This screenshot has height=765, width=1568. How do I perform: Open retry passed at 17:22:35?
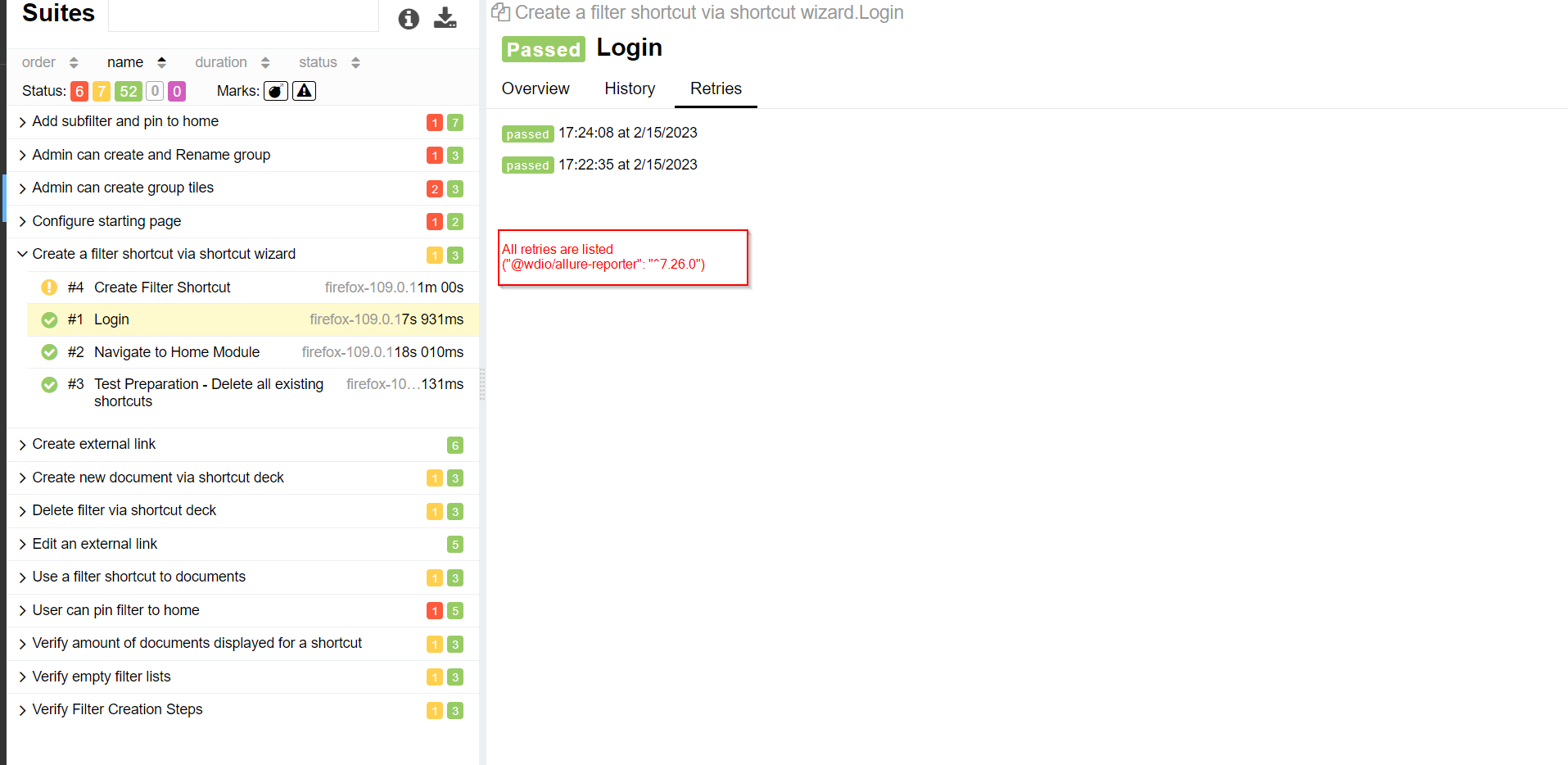[x=599, y=165]
